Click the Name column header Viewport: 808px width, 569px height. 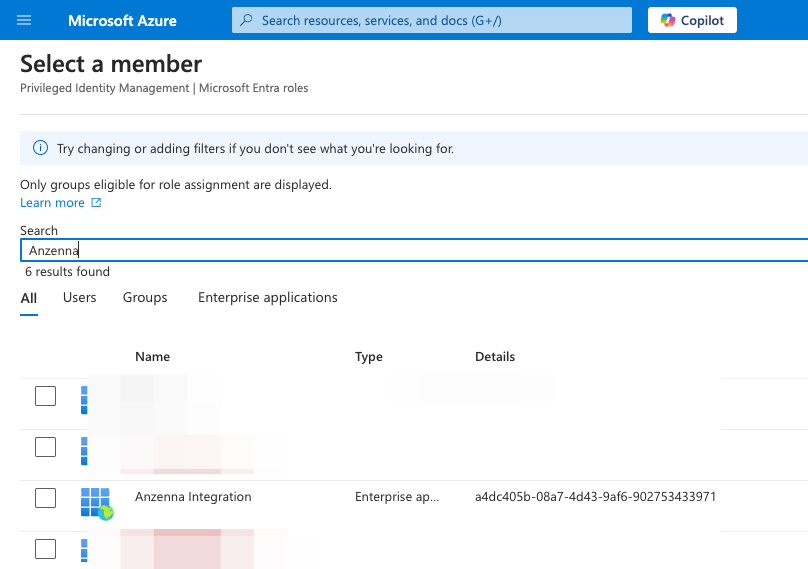pos(152,357)
